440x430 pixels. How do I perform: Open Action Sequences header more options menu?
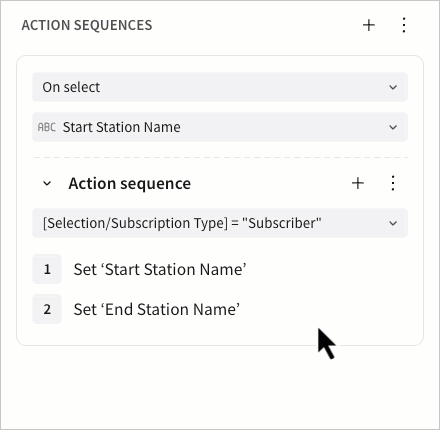pos(404,25)
